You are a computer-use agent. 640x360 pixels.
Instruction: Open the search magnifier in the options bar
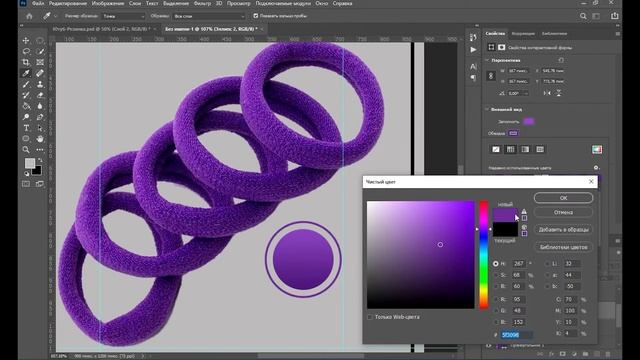pos(583,16)
